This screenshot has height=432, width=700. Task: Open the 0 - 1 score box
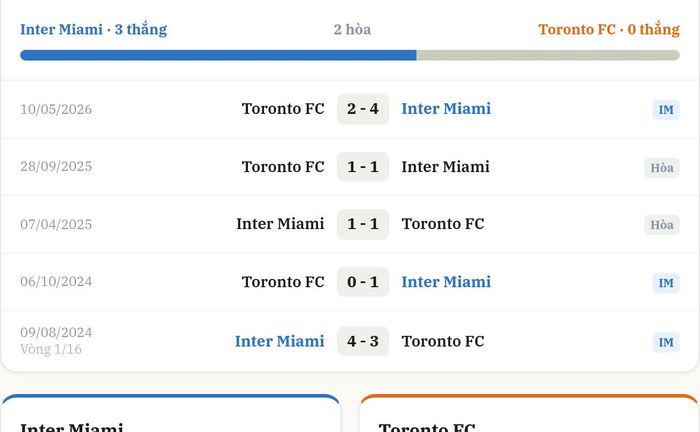point(363,282)
